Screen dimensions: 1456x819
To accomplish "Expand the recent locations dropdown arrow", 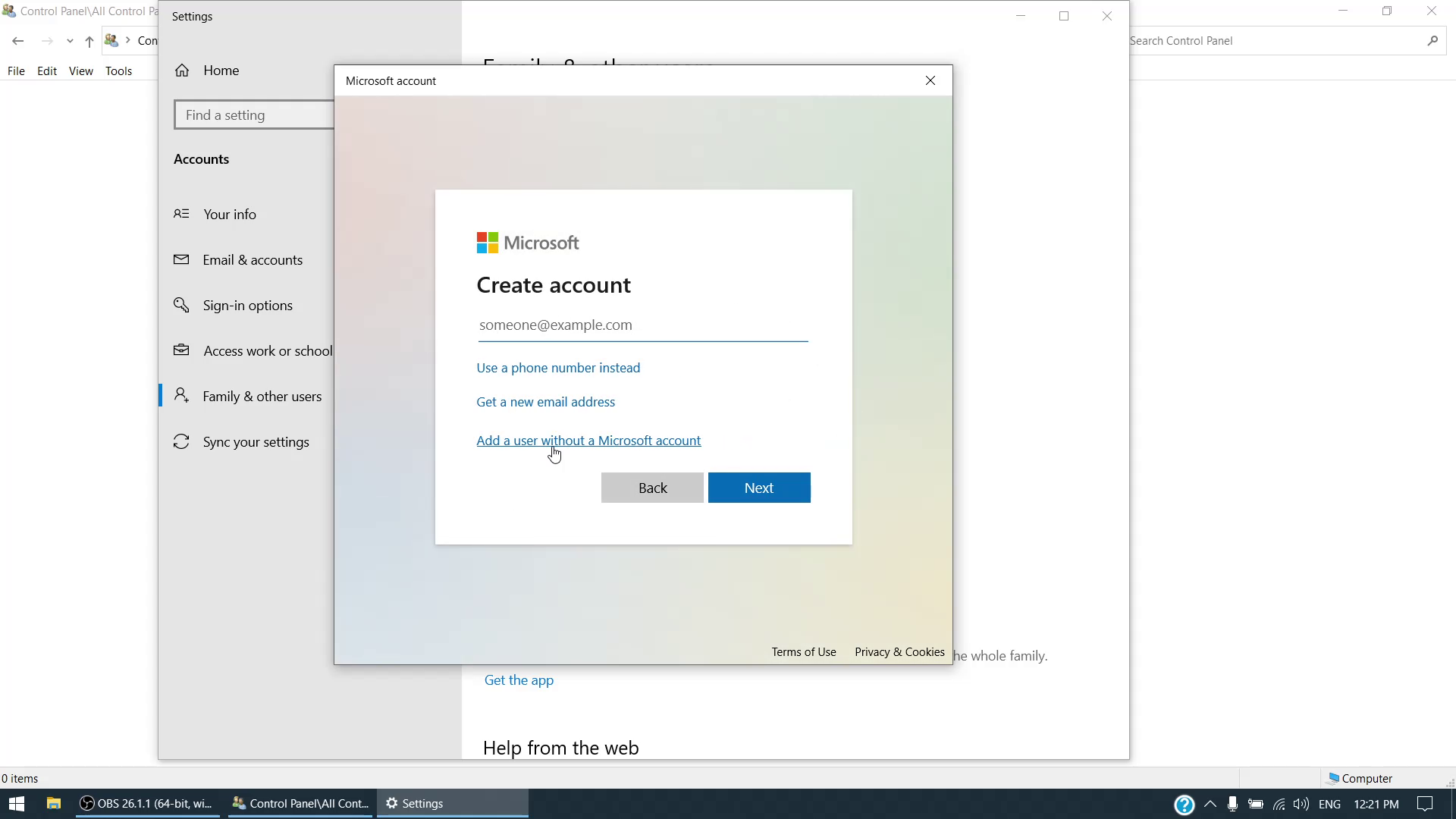I will (70, 41).
